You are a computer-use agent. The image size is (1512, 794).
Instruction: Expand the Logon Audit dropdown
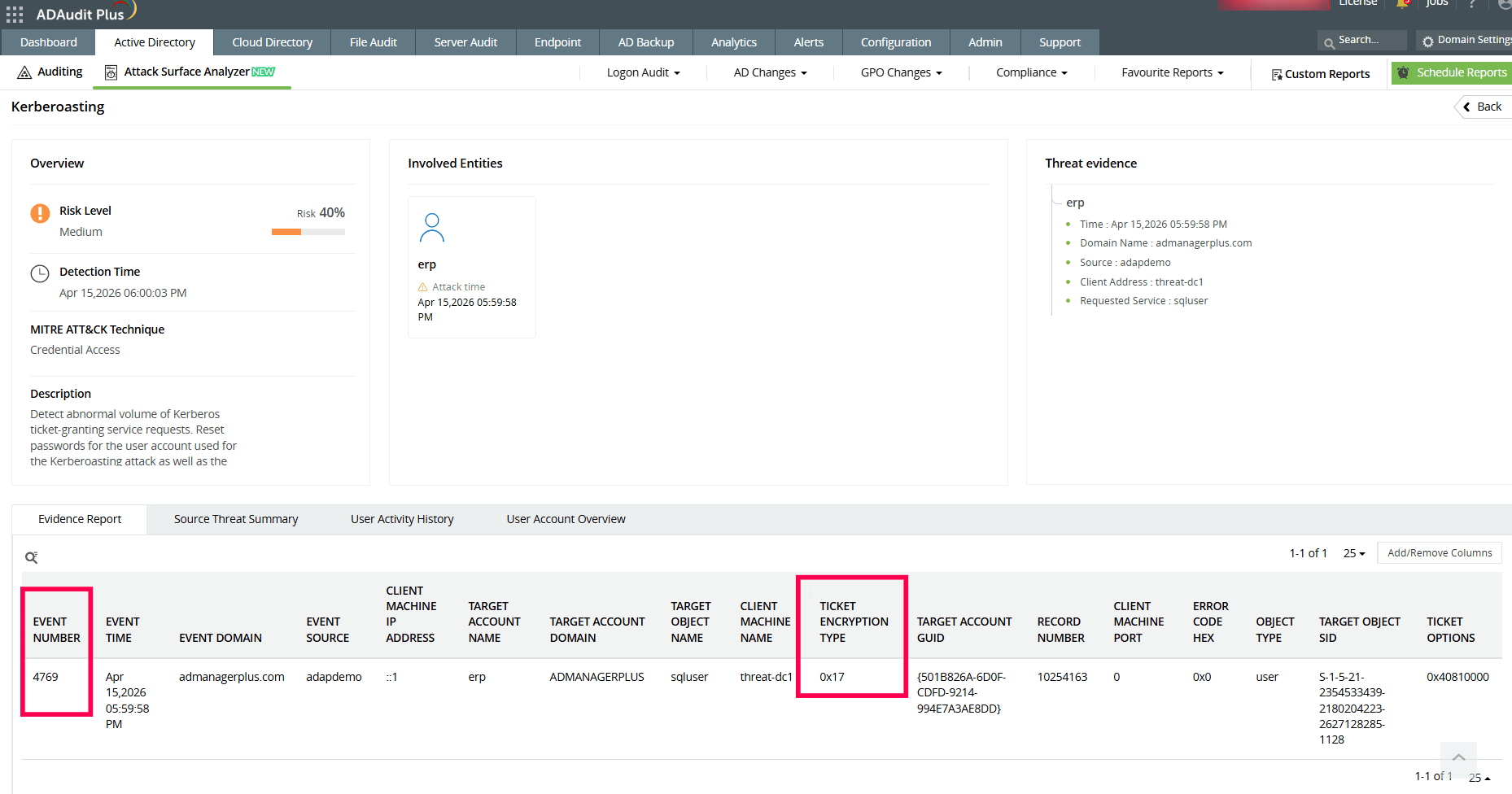[x=643, y=72]
